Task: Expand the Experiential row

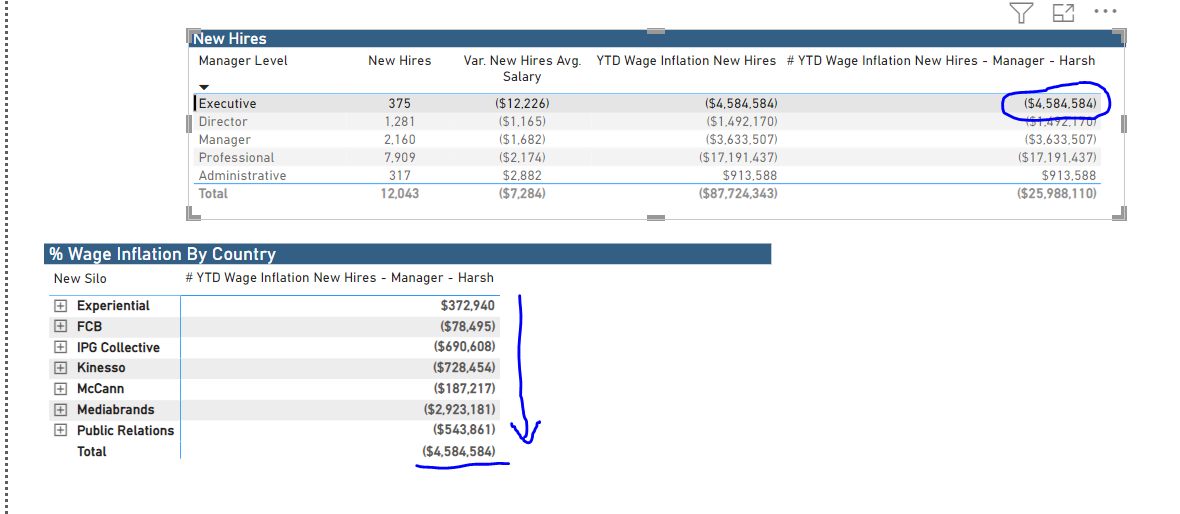Action: [x=61, y=306]
